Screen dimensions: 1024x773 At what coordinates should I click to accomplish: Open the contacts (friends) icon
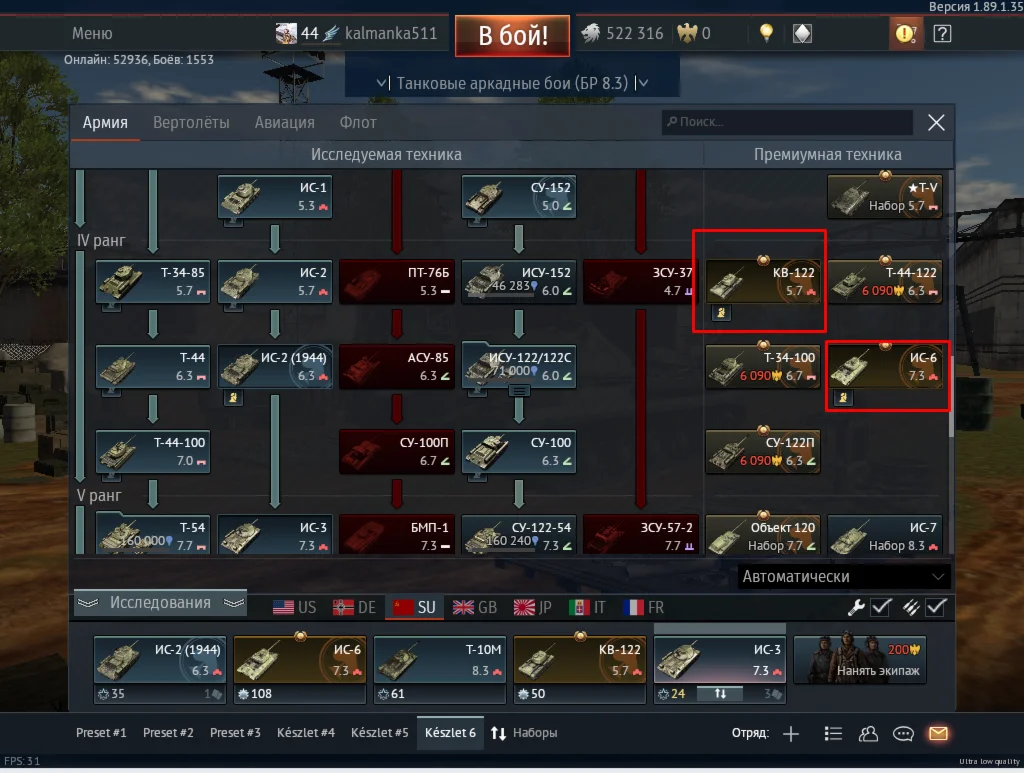coord(868,734)
